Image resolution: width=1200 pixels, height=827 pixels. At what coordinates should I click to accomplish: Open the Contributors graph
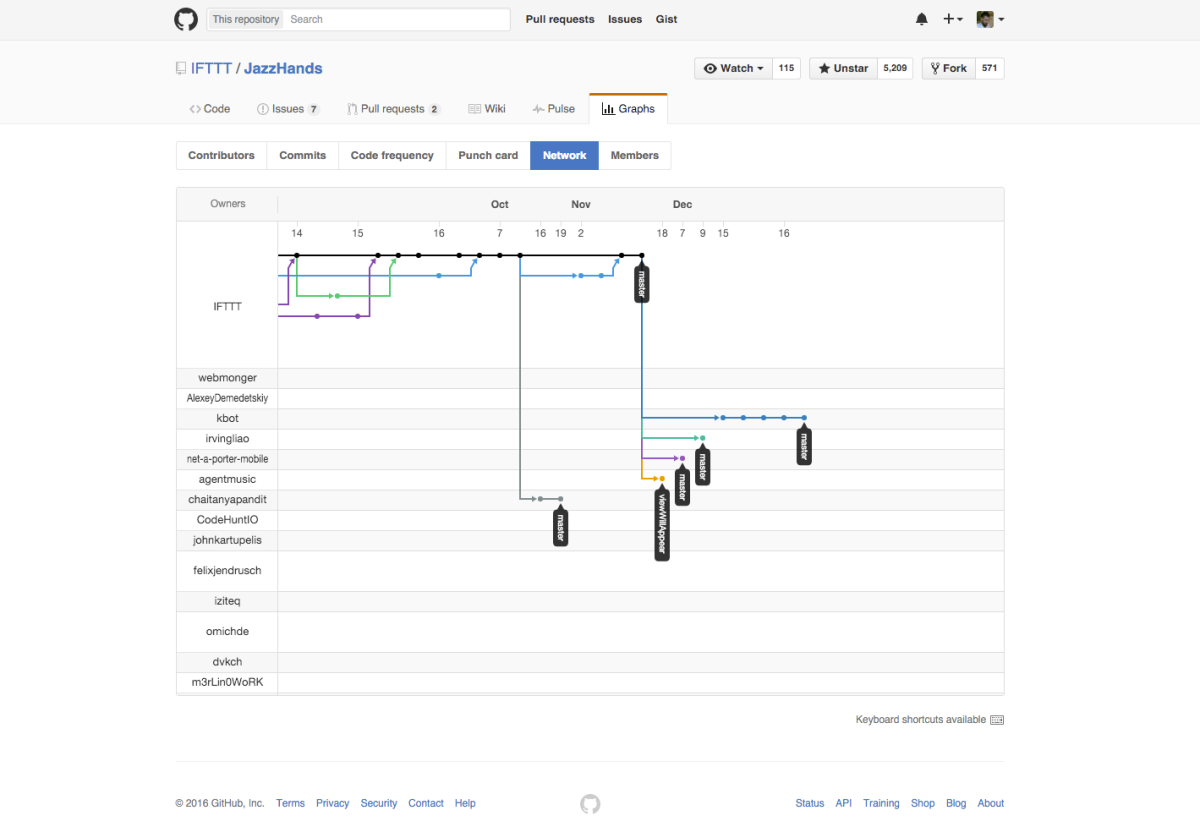pyautogui.click(x=221, y=155)
